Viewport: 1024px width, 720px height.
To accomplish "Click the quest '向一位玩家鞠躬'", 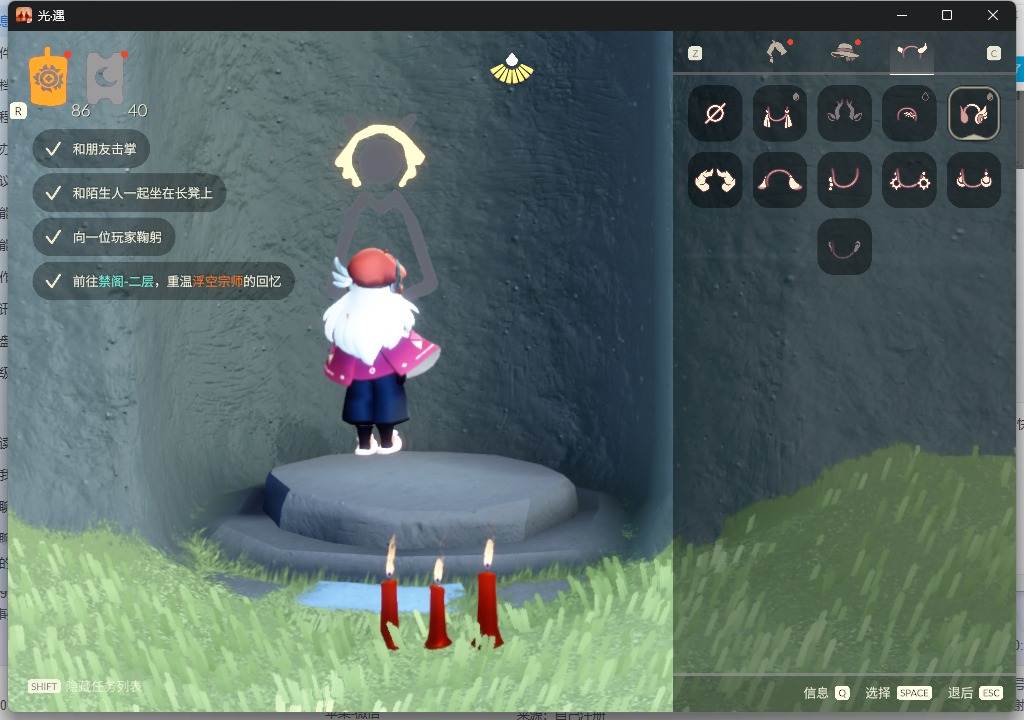I will (x=104, y=237).
